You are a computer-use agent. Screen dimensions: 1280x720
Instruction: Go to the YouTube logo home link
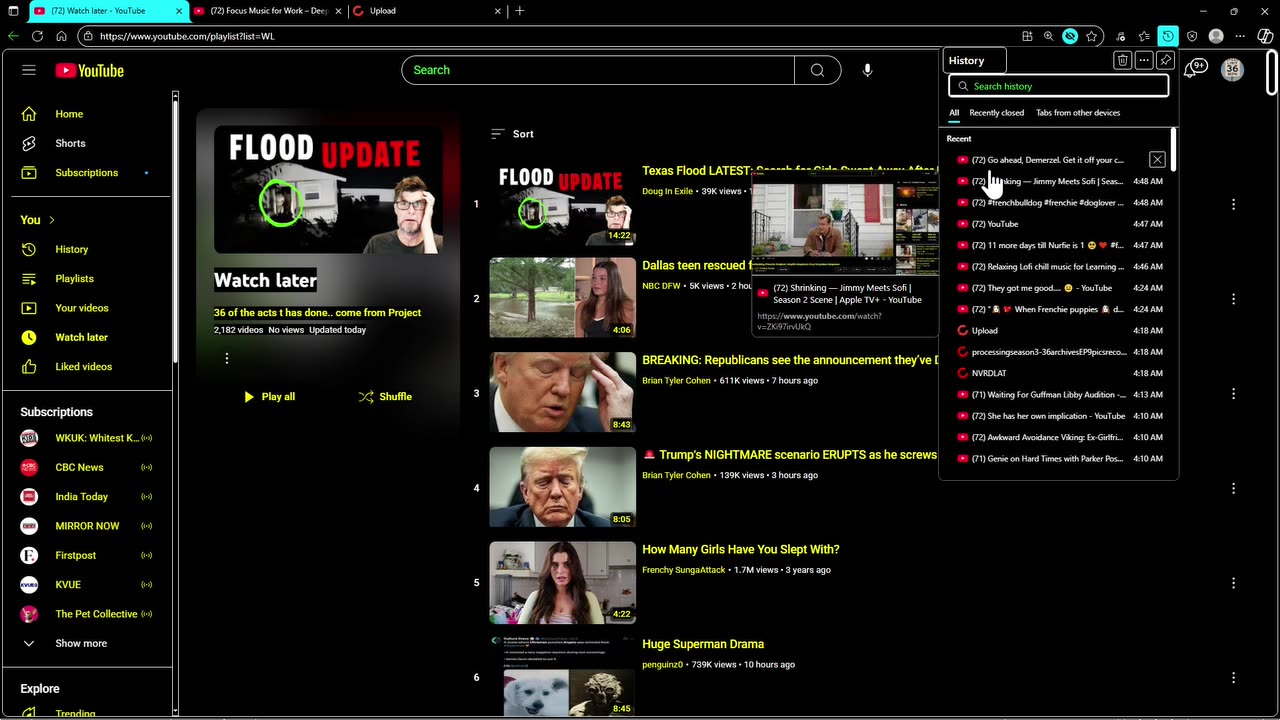click(x=89, y=70)
